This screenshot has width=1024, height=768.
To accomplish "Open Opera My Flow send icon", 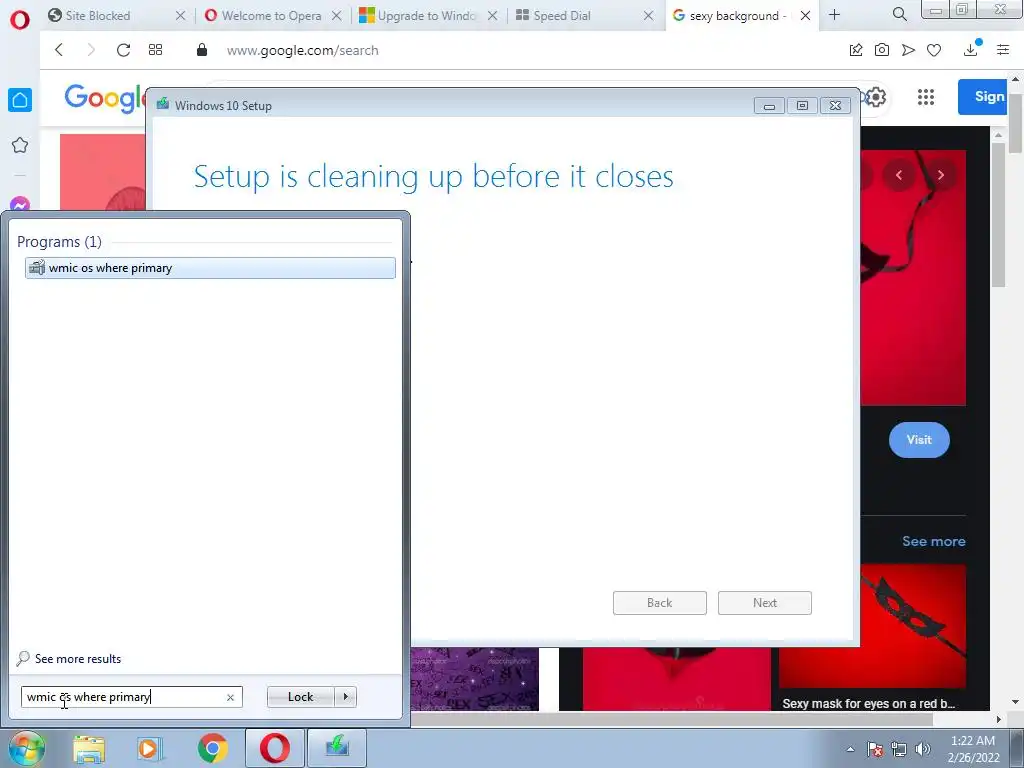I will pos(908,50).
